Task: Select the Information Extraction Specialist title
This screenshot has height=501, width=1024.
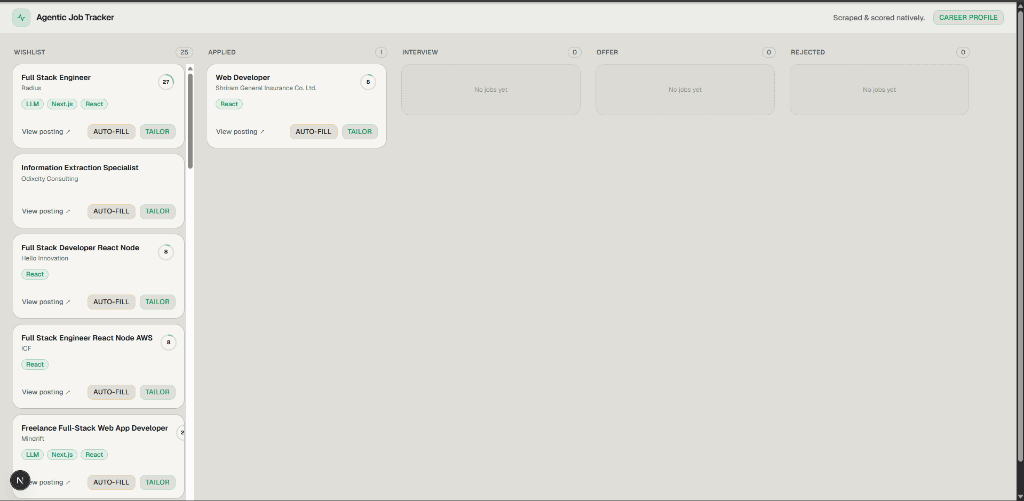Action: (x=80, y=168)
